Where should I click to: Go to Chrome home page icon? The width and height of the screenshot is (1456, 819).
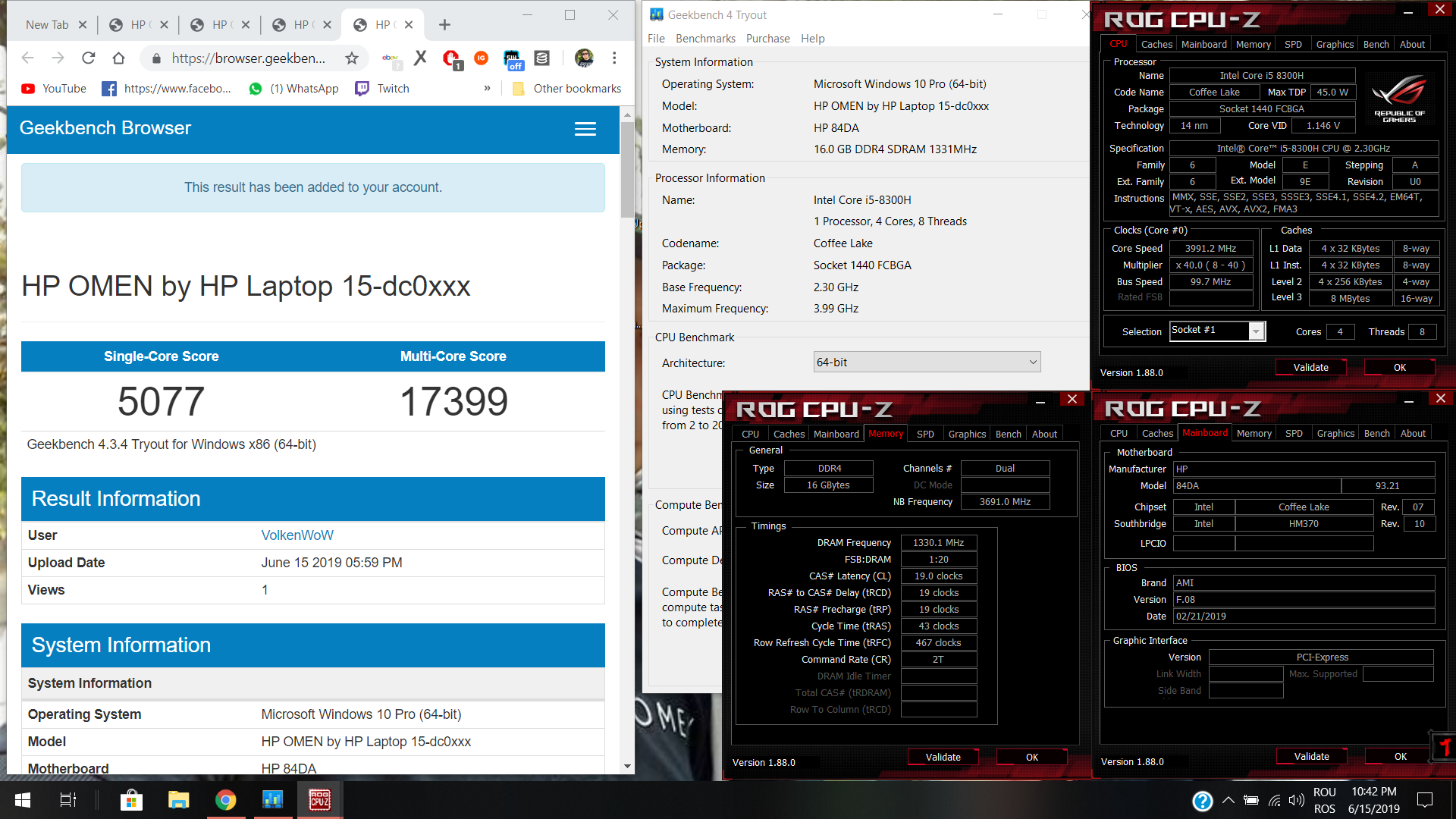(x=118, y=58)
